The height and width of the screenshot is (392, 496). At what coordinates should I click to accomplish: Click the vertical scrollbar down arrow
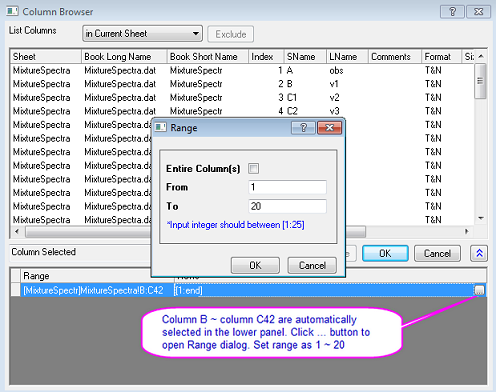pyautogui.click(x=480, y=218)
